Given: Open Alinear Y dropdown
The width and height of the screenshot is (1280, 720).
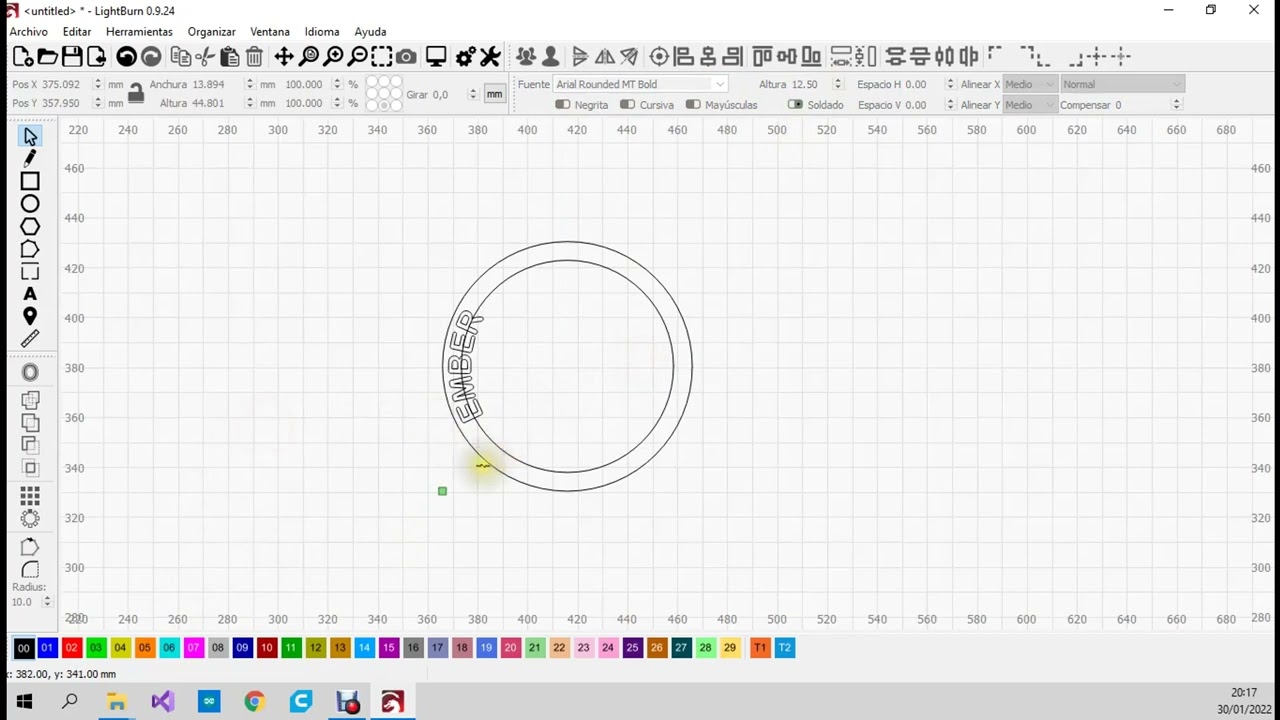Looking at the screenshot, I should click(1029, 104).
